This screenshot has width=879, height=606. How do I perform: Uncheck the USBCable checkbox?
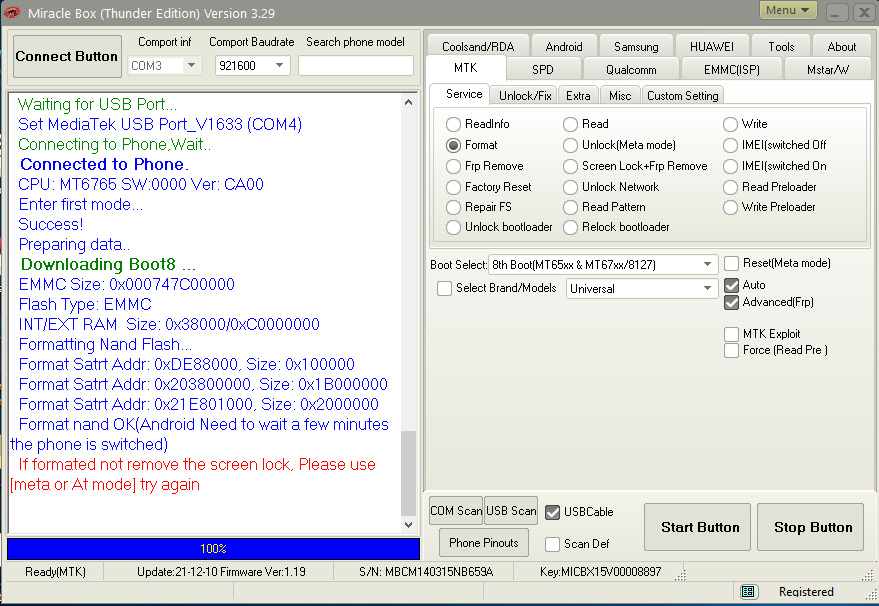click(x=552, y=512)
